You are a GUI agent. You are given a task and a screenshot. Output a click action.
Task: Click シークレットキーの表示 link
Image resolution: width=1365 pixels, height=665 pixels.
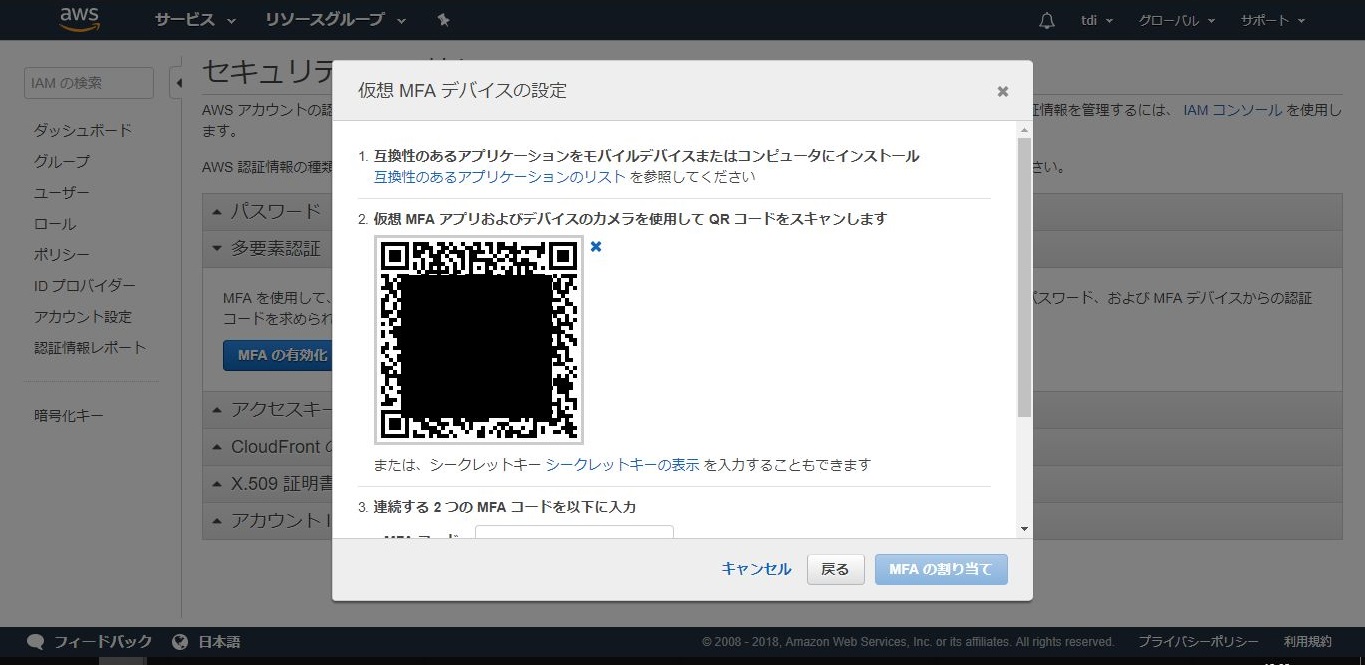622,464
